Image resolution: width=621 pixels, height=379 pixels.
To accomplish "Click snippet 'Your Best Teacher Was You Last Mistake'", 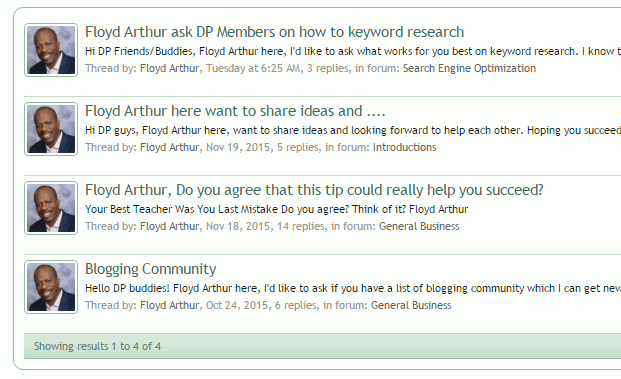I will pos(276,209).
